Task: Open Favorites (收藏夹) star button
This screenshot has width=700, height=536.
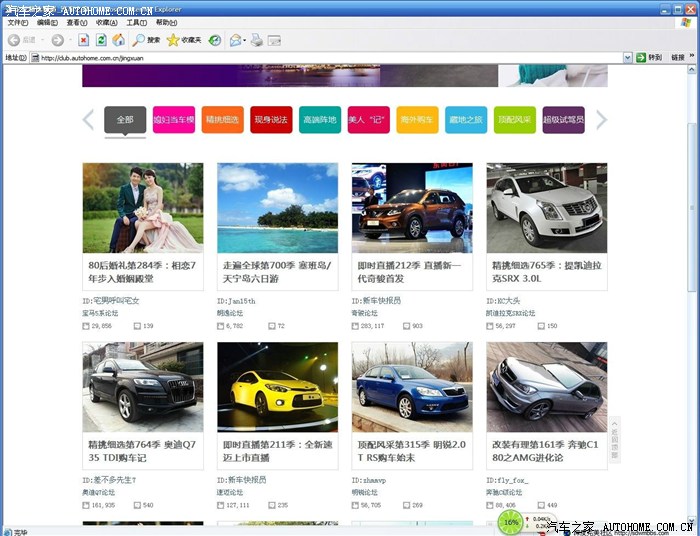Action: point(183,40)
